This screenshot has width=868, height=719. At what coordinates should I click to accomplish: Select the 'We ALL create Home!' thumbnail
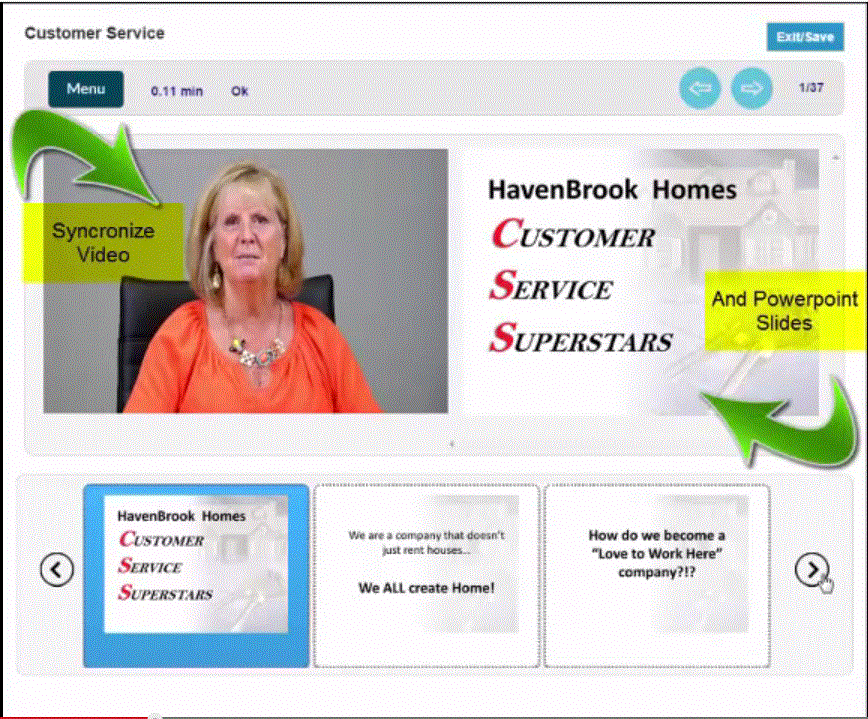click(x=426, y=576)
